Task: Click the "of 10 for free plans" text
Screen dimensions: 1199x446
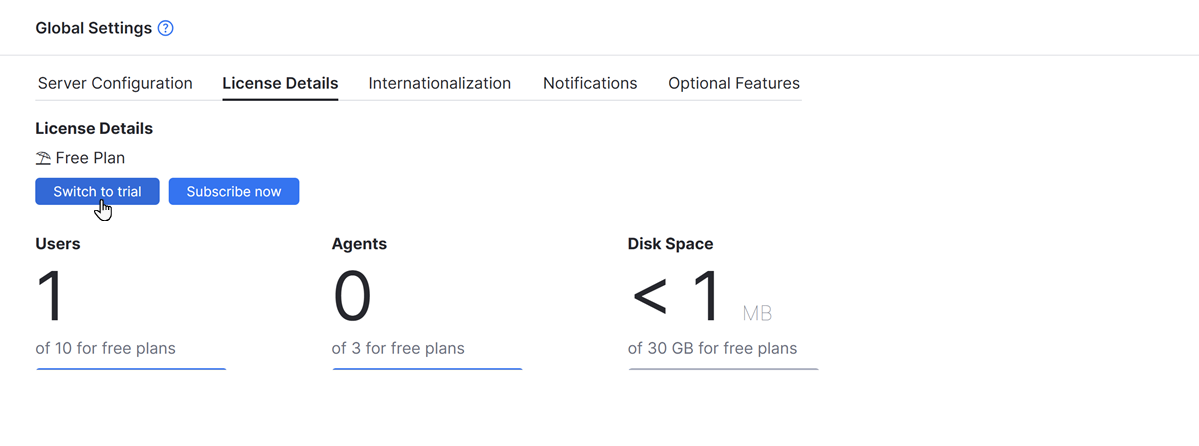Action: (x=105, y=349)
